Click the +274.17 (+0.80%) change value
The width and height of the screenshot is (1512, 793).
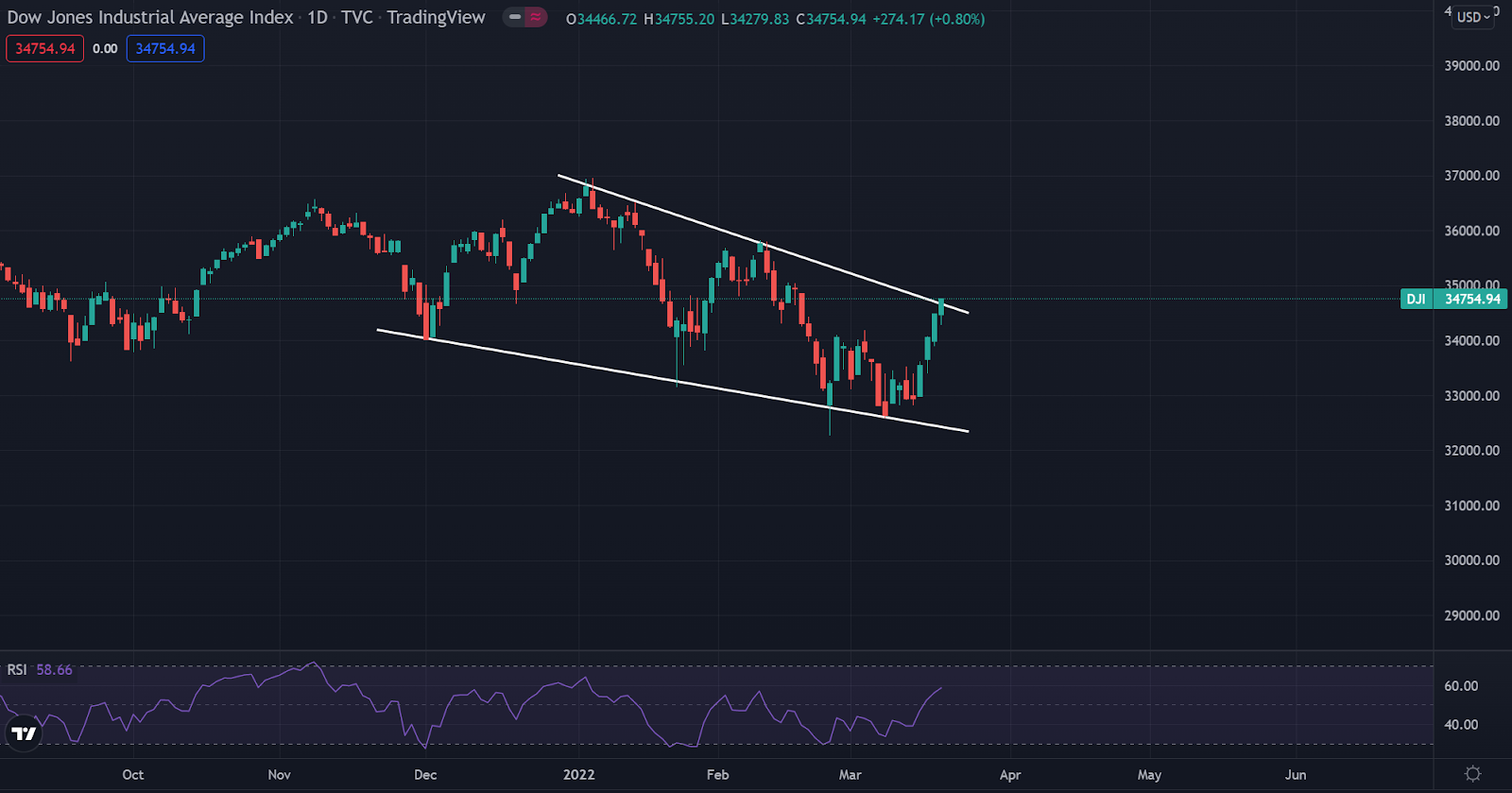point(928,19)
